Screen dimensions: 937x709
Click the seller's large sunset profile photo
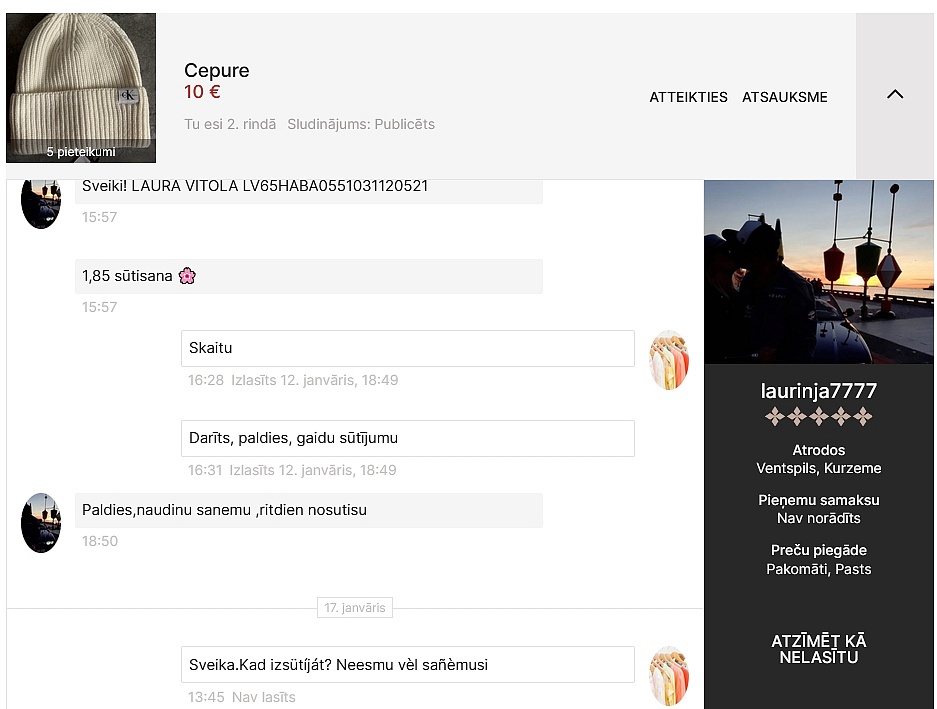(818, 272)
